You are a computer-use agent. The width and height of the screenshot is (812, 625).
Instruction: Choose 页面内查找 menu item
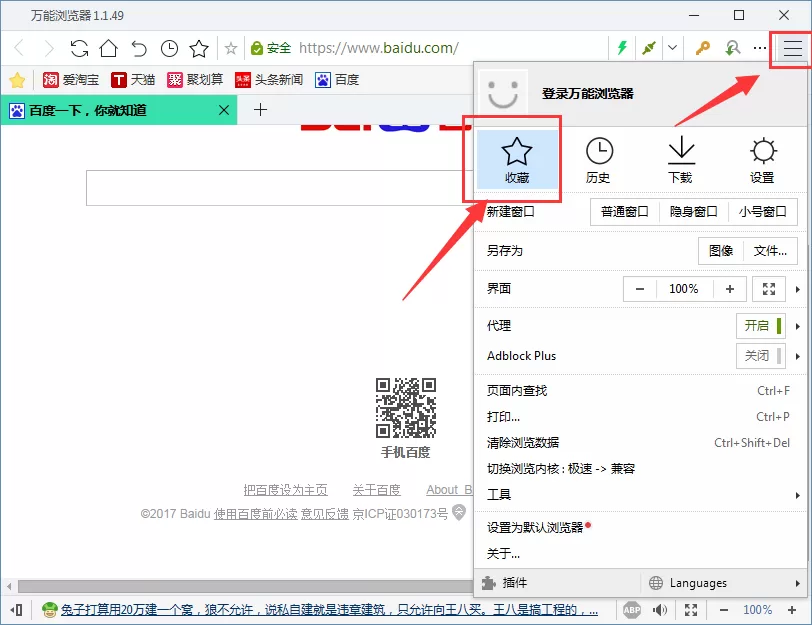click(x=640, y=391)
